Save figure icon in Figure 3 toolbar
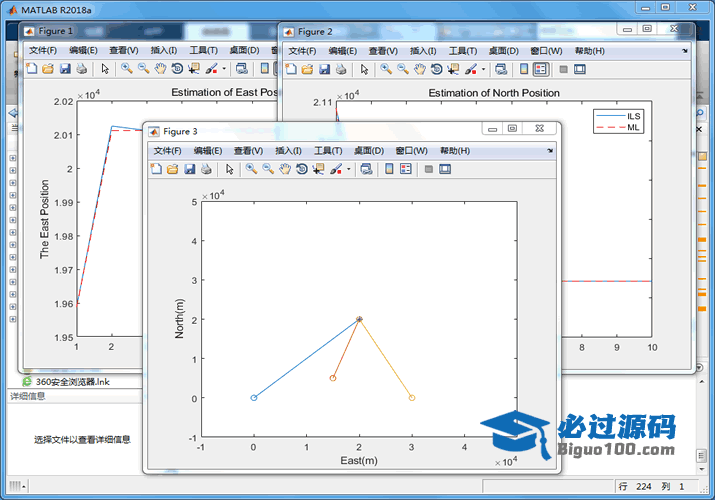The height and width of the screenshot is (500, 715). (189, 169)
